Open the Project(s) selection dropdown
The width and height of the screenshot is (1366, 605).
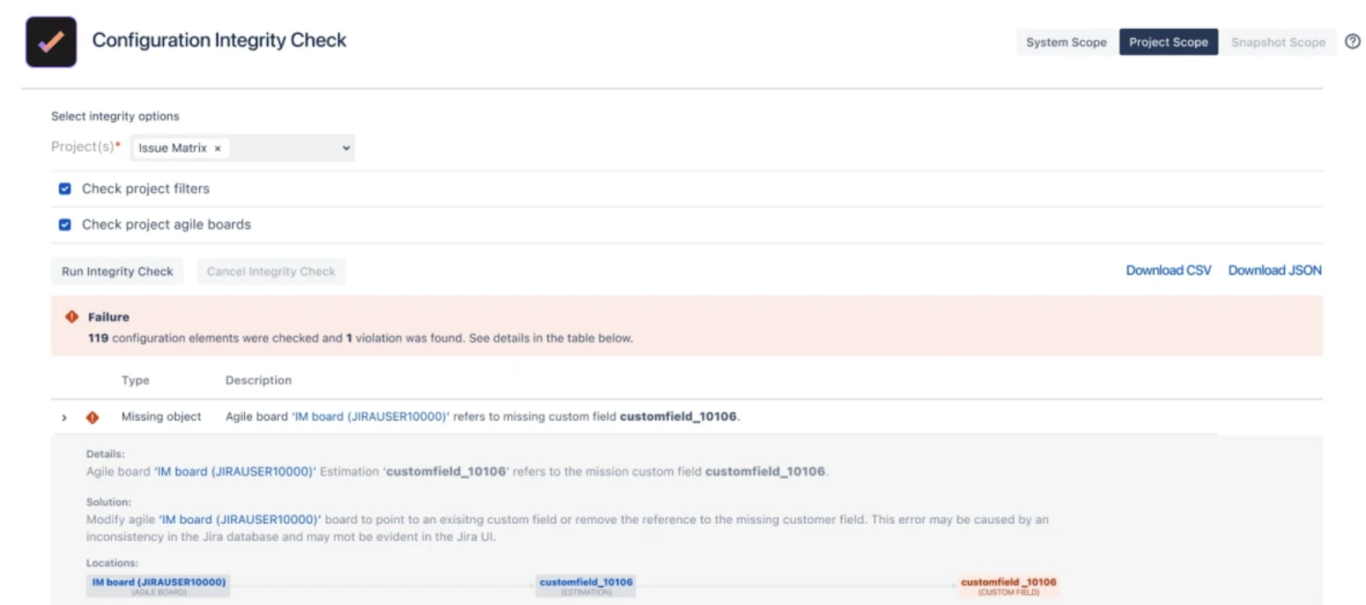pos(347,147)
